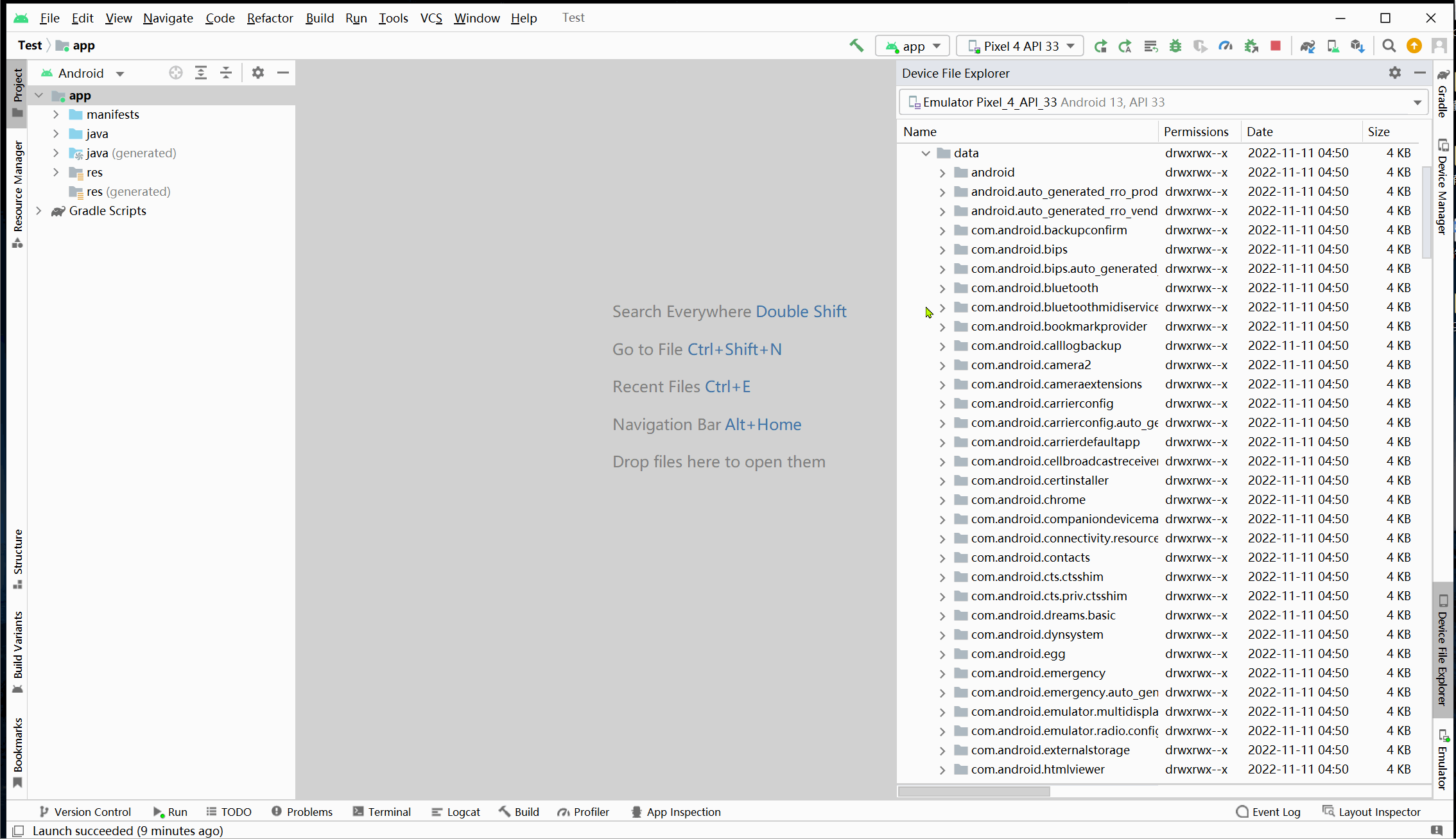
Task: Open the Tools menu
Action: [x=394, y=18]
